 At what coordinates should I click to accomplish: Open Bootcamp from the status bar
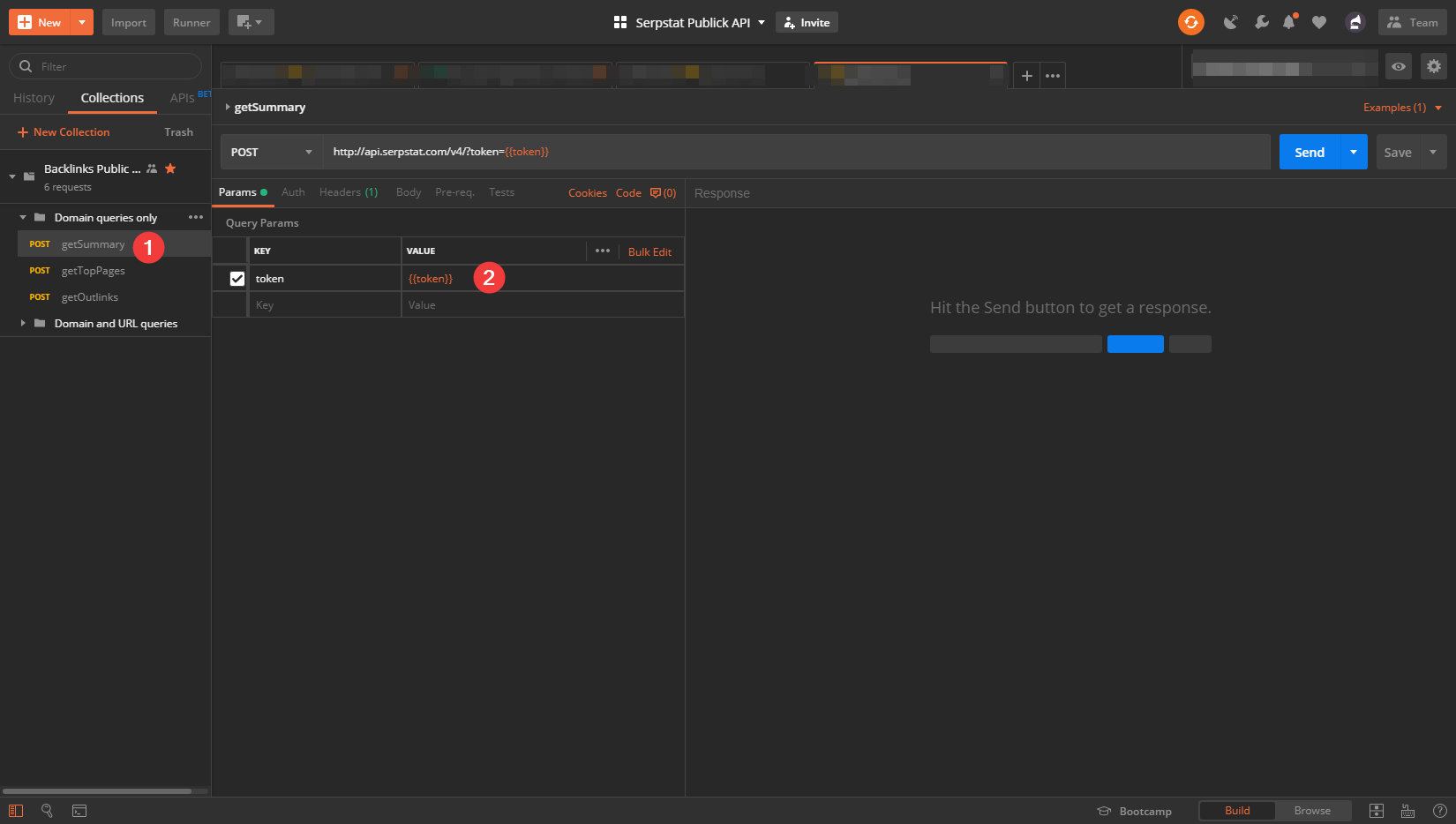pyautogui.click(x=1135, y=811)
